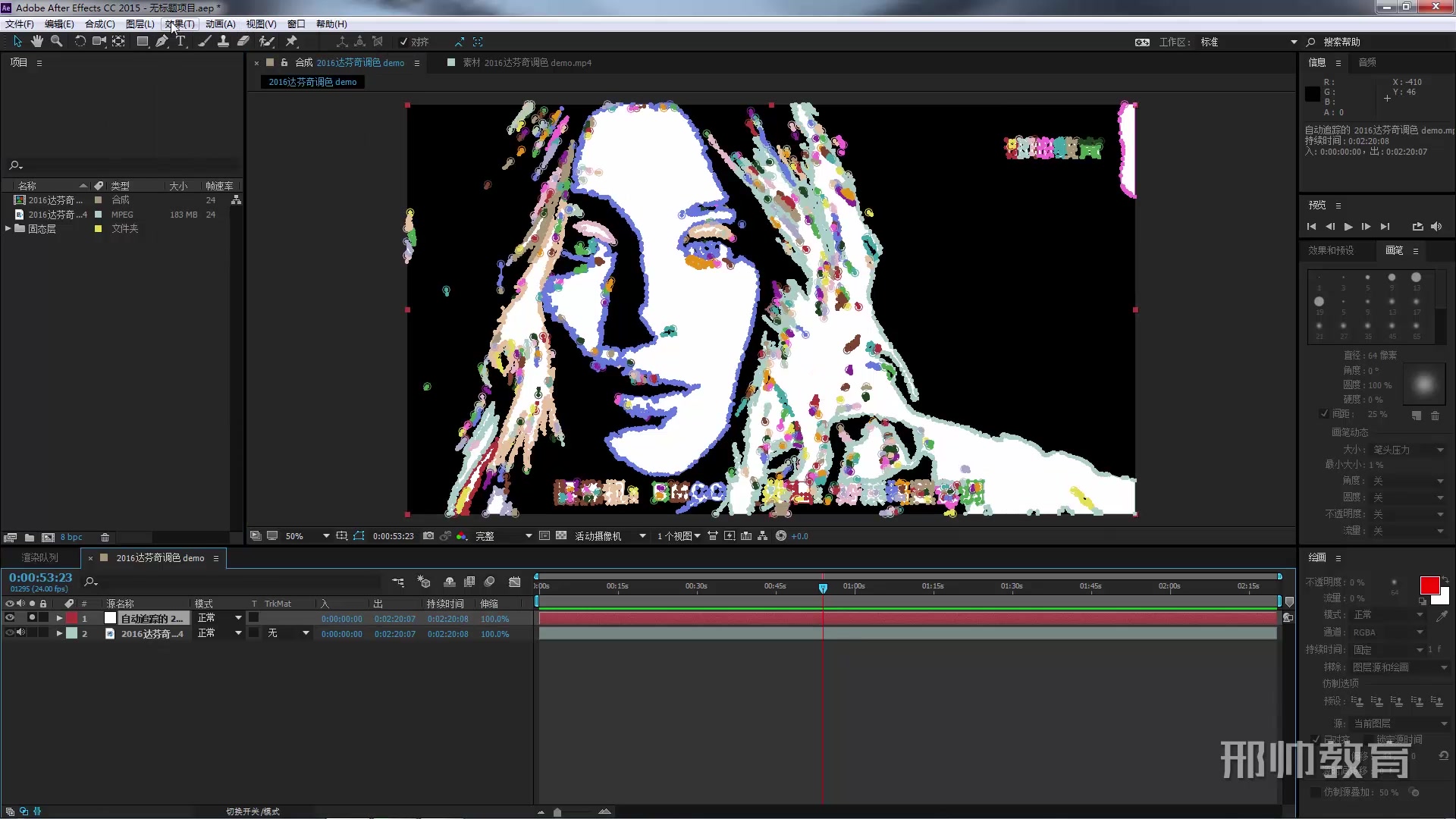Select the Hand tool
Viewport: 1456px width, 819px height.
click(x=36, y=42)
